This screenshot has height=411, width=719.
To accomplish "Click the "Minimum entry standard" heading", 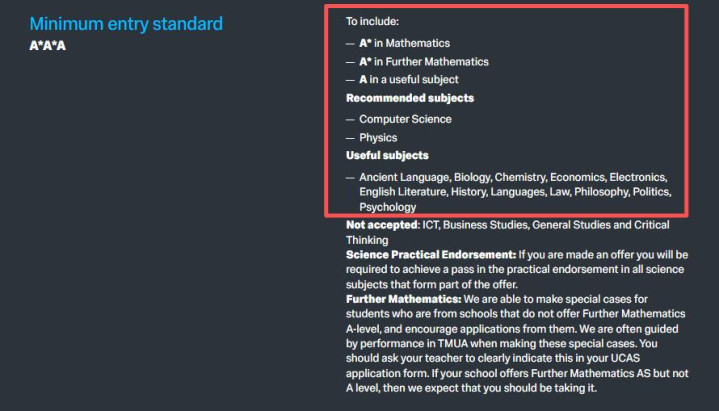I will click(x=126, y=23).
